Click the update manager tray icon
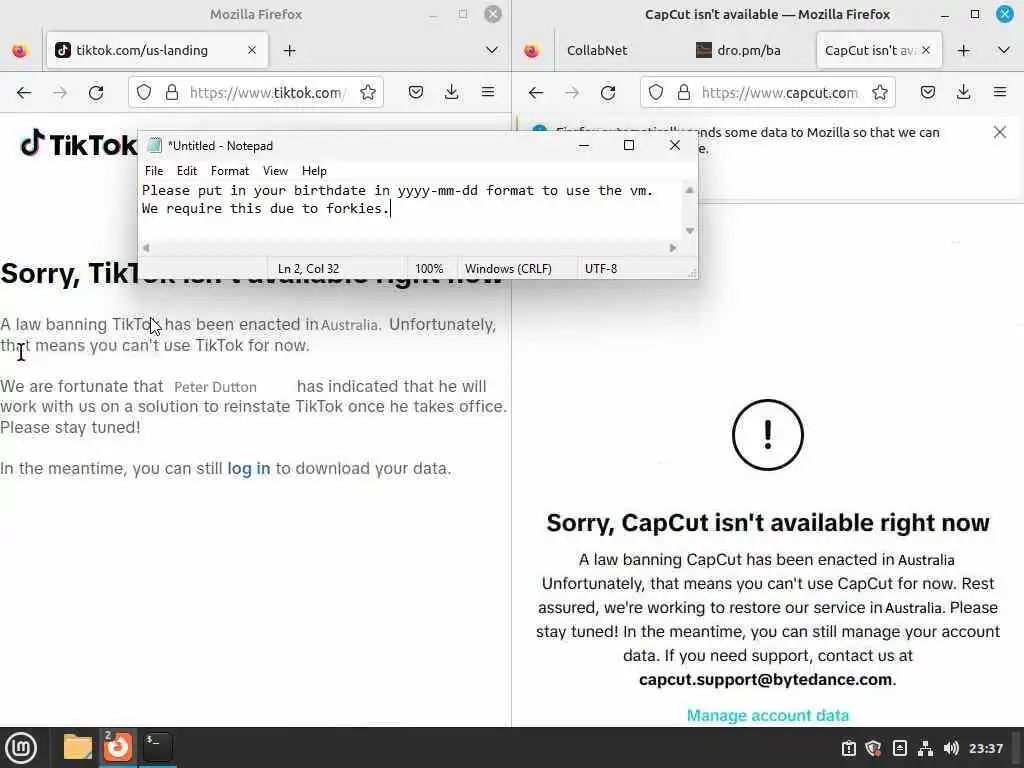 [x=848, y=748]
